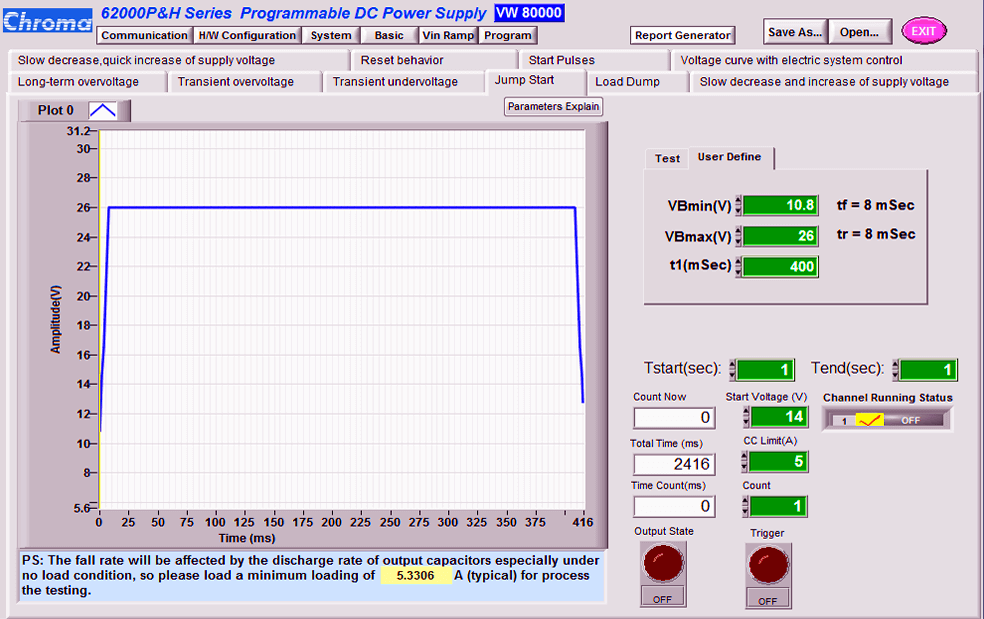Open the Vin Ramp menu

[448, 35]
